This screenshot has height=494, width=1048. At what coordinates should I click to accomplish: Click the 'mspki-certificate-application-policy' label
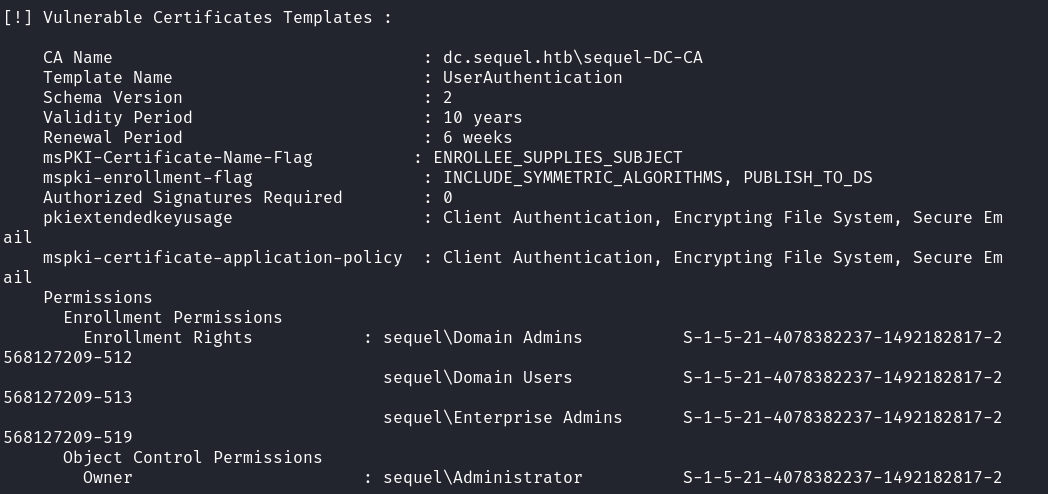tap(222, 257)
